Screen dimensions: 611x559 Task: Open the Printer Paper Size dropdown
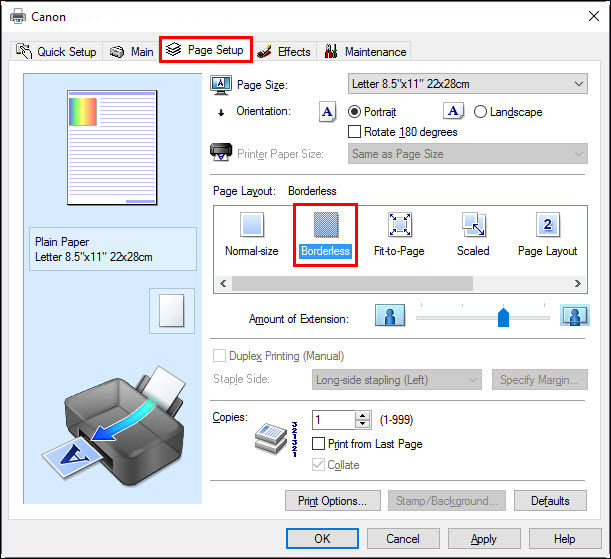(468, 154)
